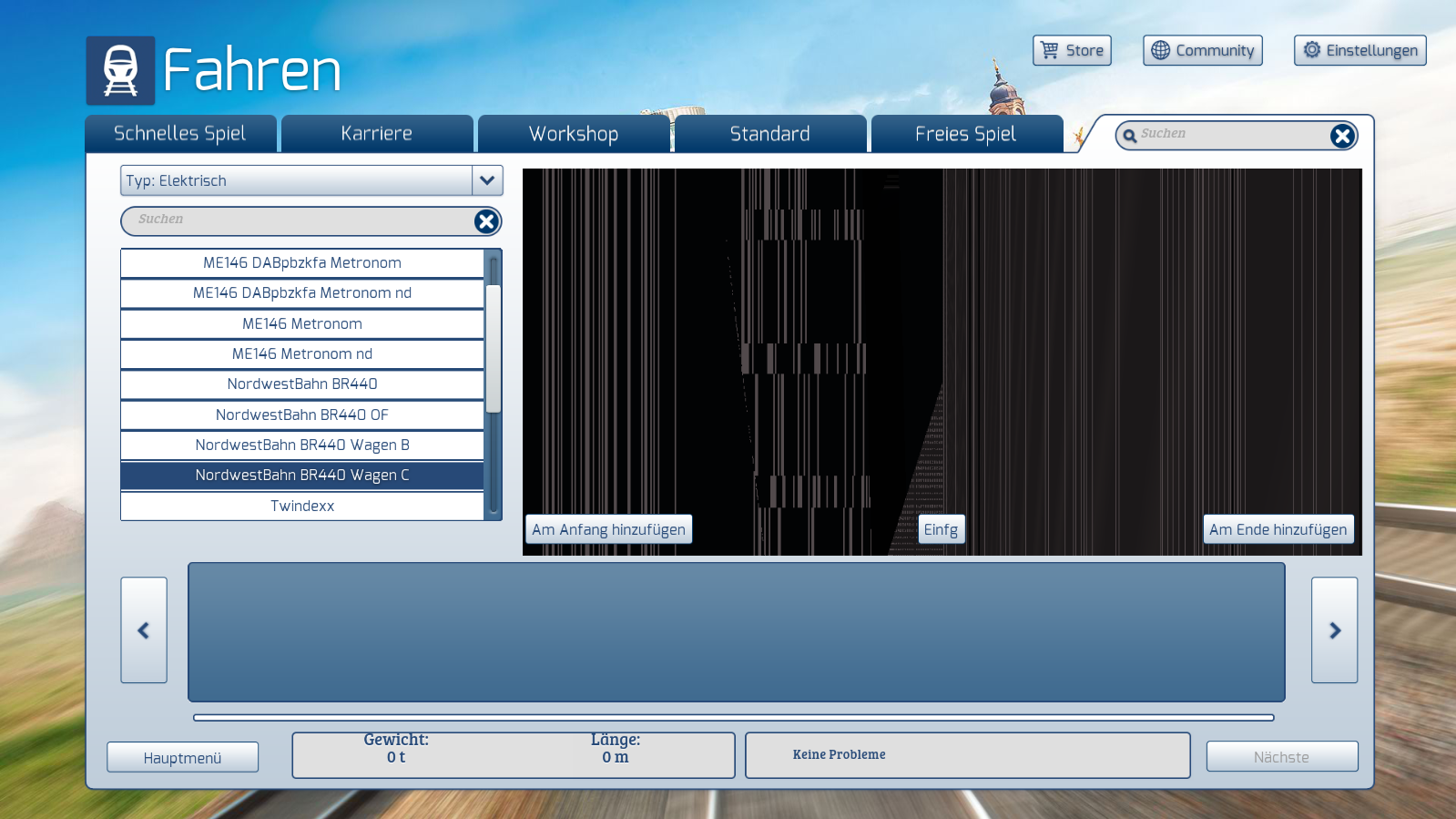This screenshot has width=1456, height=819.
Task: Clear the top-right search field with X
Action: pyautogui.click(x=1342, y=136)
